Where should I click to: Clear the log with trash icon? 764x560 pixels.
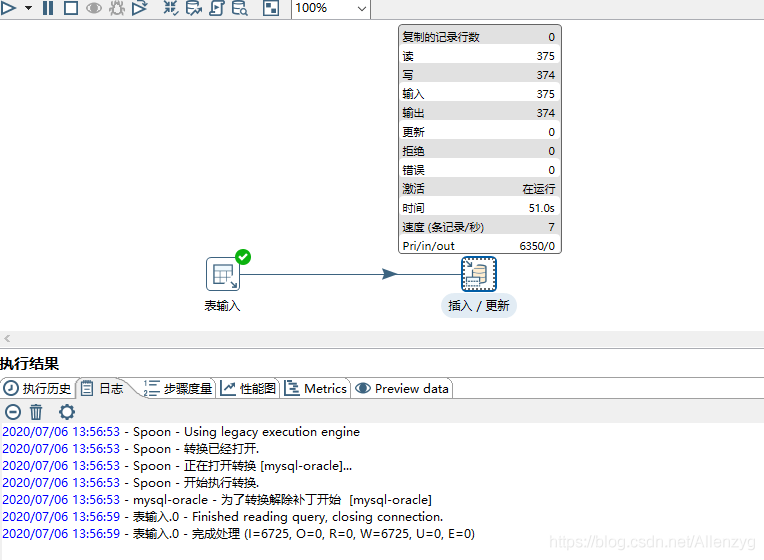(36, 412)
